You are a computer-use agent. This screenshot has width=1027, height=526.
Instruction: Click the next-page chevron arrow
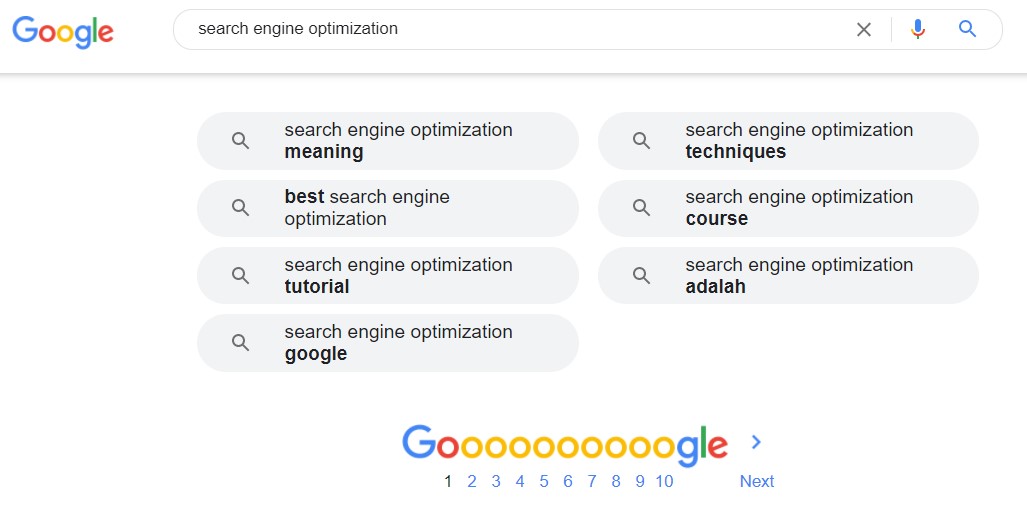756,442
